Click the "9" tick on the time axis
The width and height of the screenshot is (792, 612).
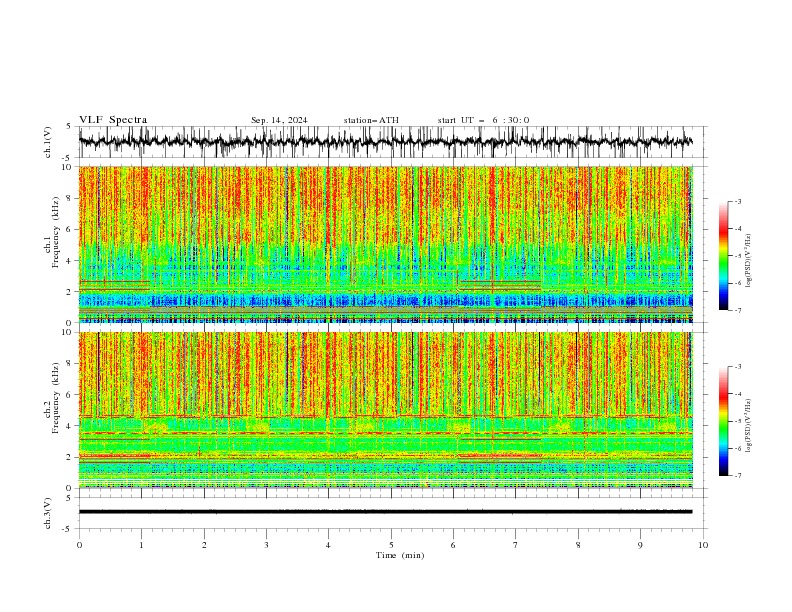640,545
